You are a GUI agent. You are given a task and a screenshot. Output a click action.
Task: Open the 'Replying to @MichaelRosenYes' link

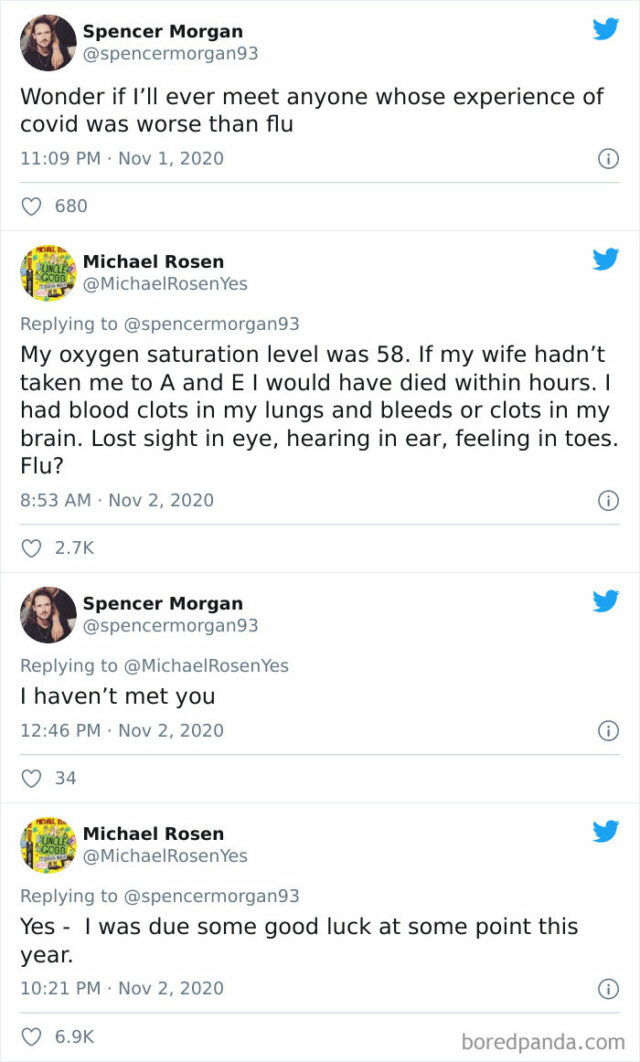click(x=134, y=665)
